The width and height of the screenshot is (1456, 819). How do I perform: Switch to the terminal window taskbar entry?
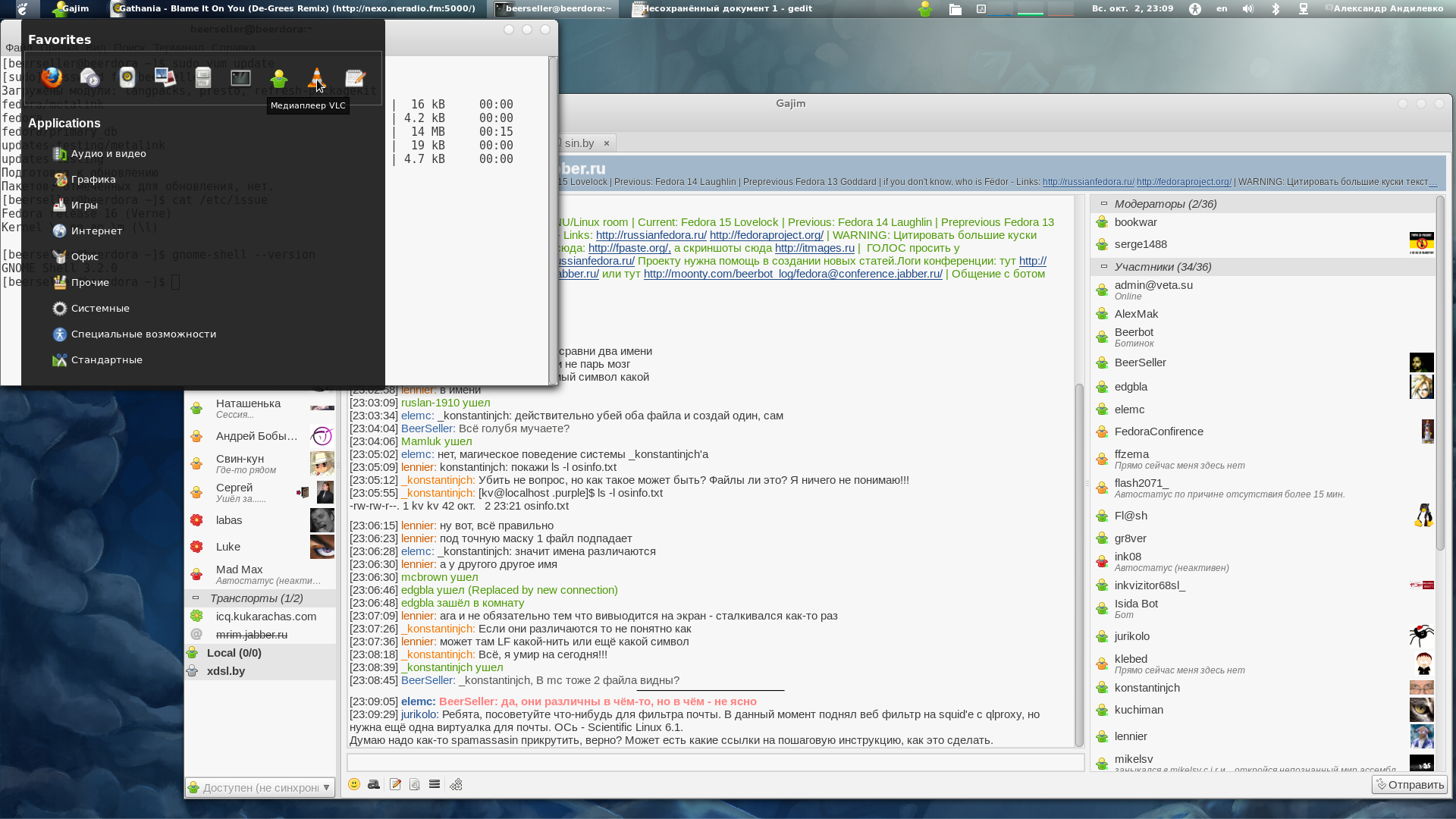tap(553, 9)
